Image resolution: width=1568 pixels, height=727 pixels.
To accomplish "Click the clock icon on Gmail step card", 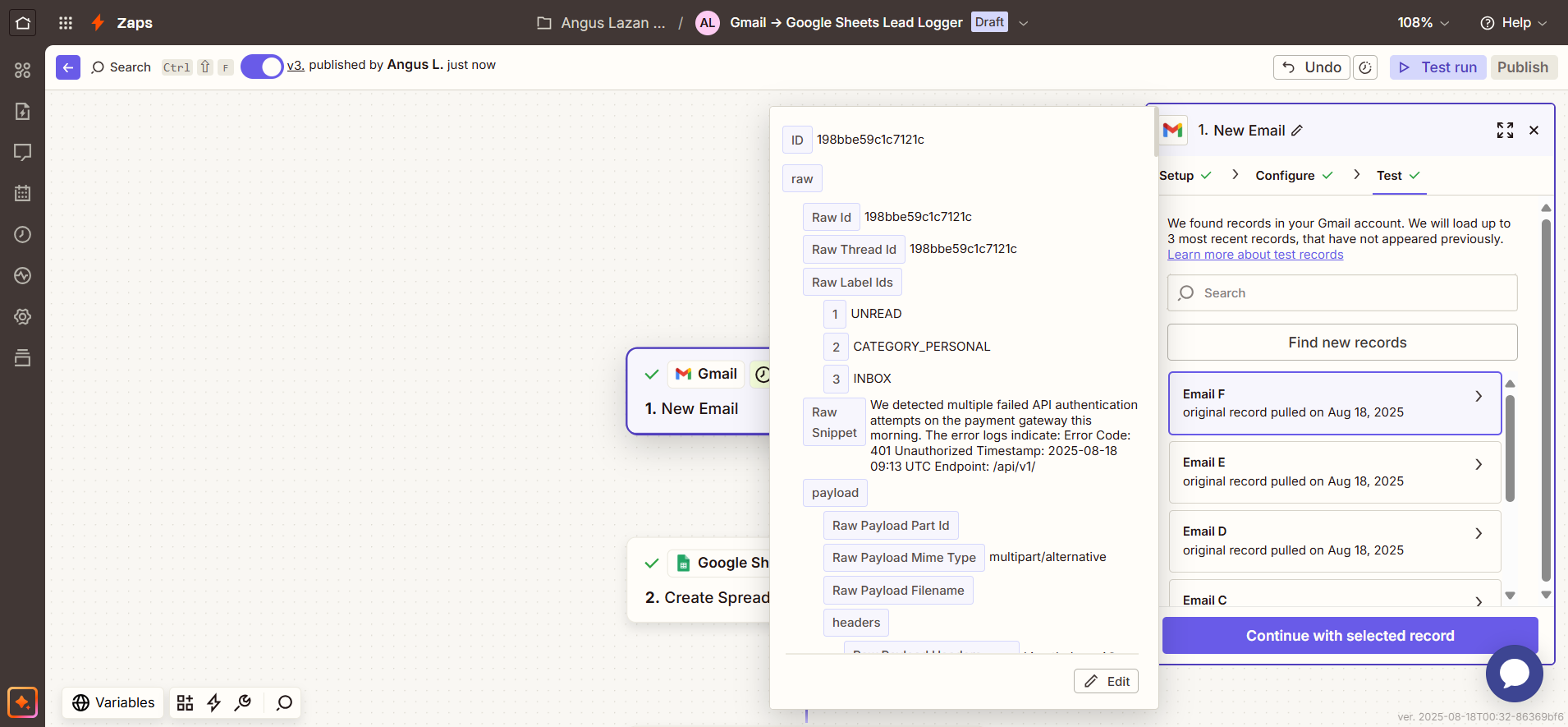I will 763,375.
